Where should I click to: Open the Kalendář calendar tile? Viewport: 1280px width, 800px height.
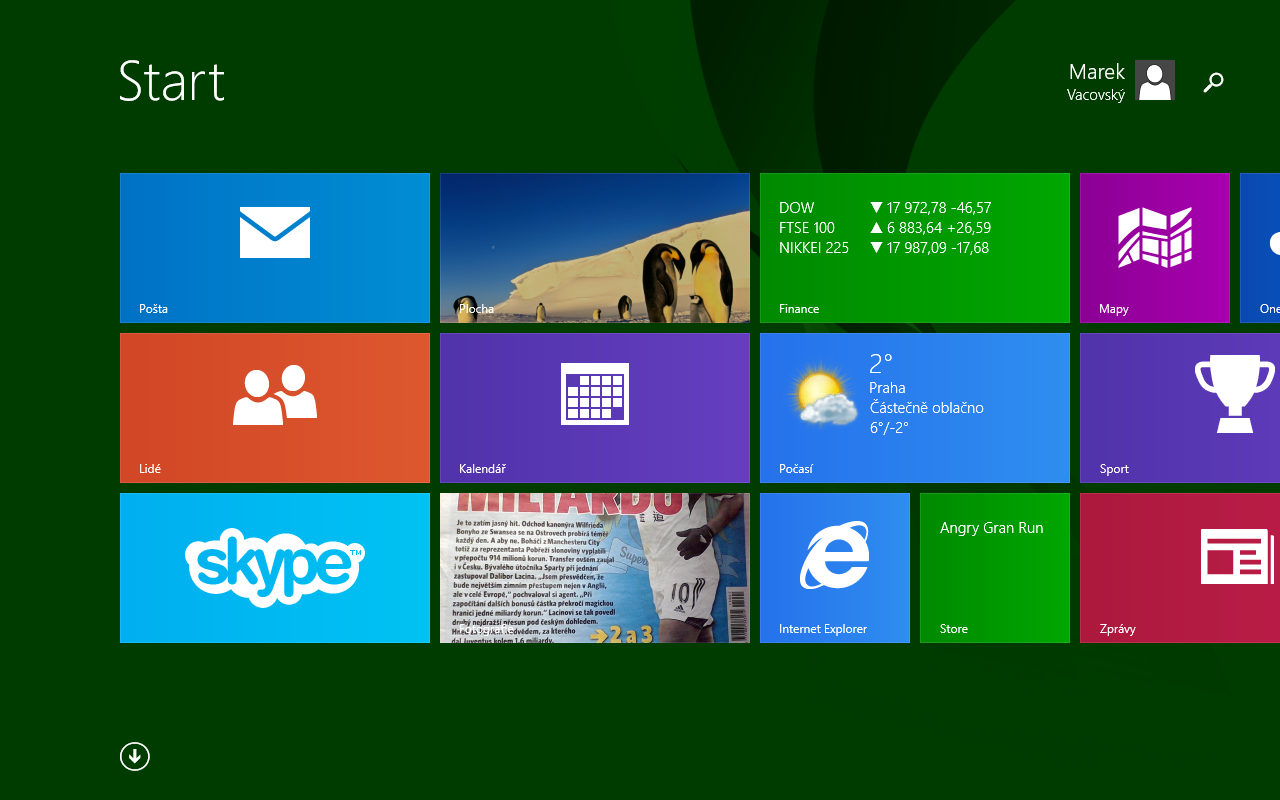coord(595,408)
